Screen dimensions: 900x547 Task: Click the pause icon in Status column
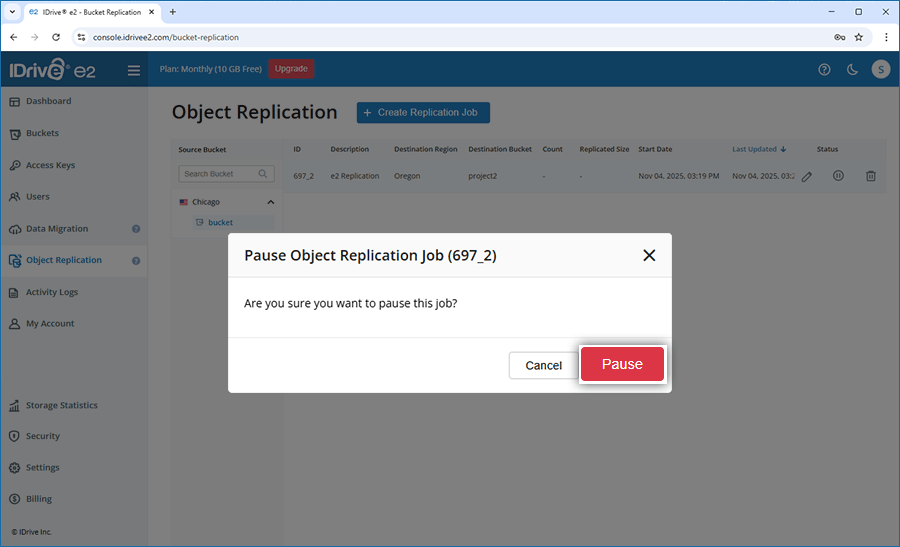(x=838, y=176)
